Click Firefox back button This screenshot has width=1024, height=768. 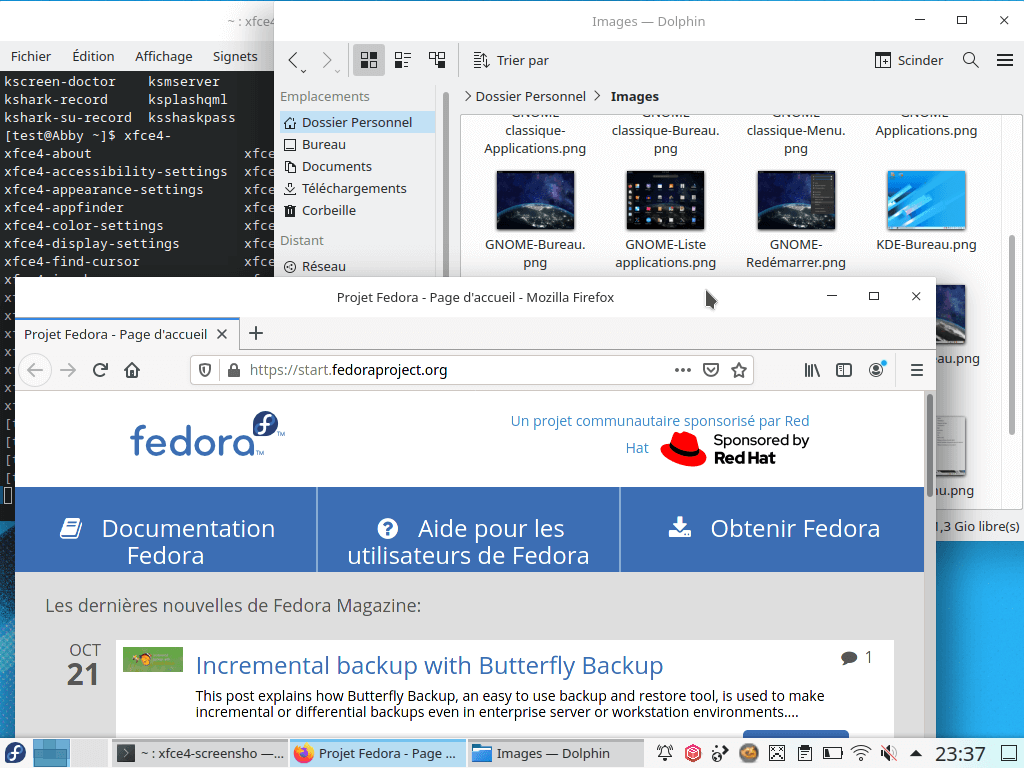tap(35, 370)
